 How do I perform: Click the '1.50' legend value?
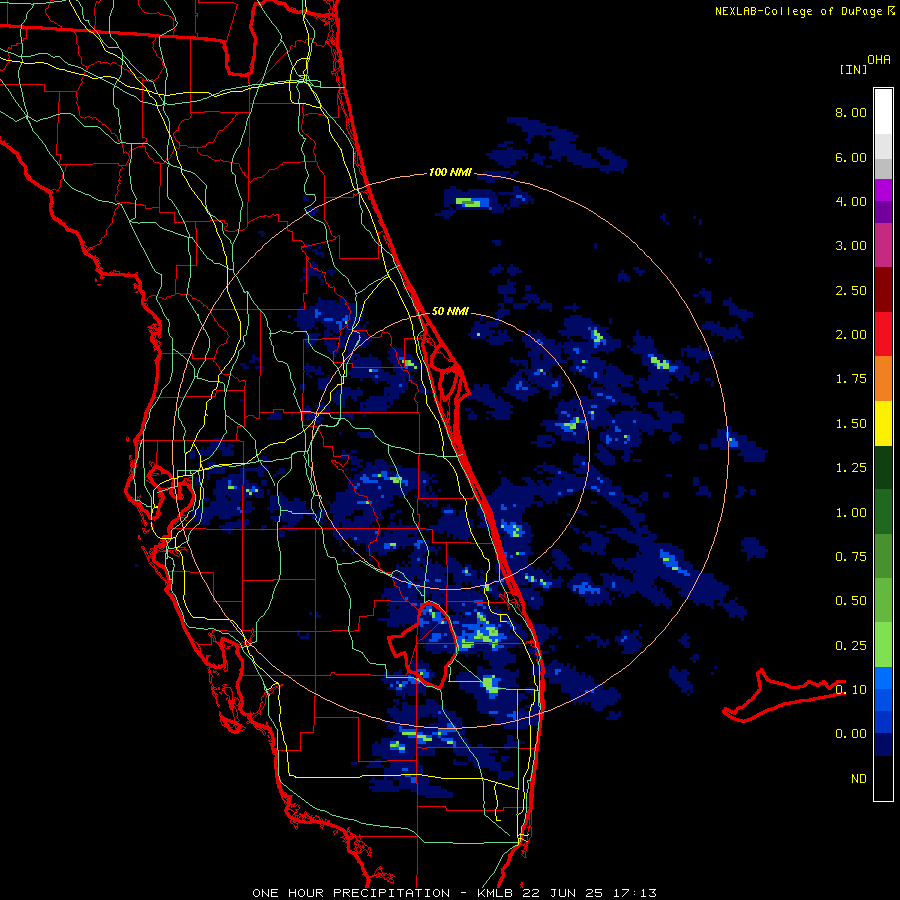pos(851,424)
